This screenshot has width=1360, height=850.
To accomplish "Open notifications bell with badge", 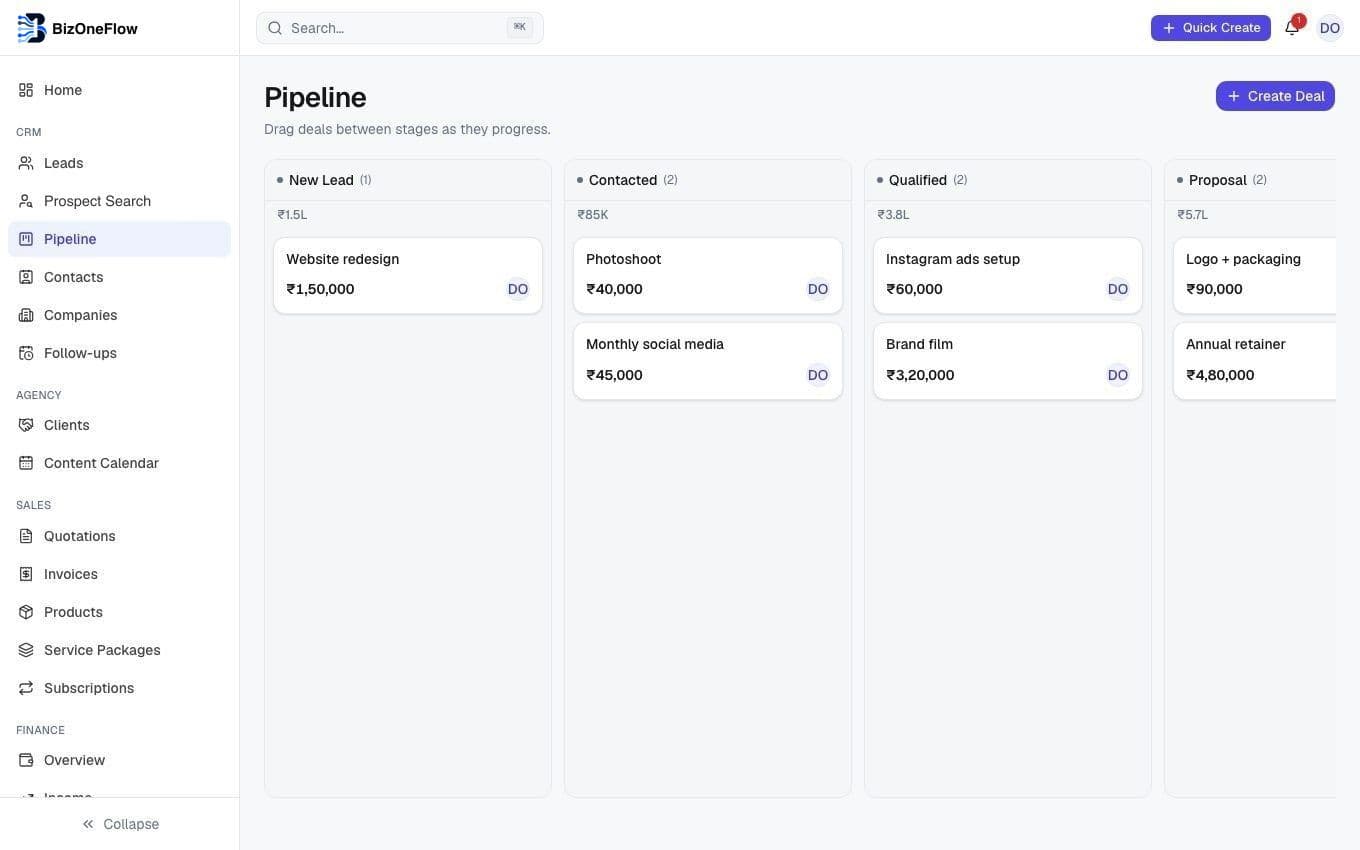I will pos(1293,27).
